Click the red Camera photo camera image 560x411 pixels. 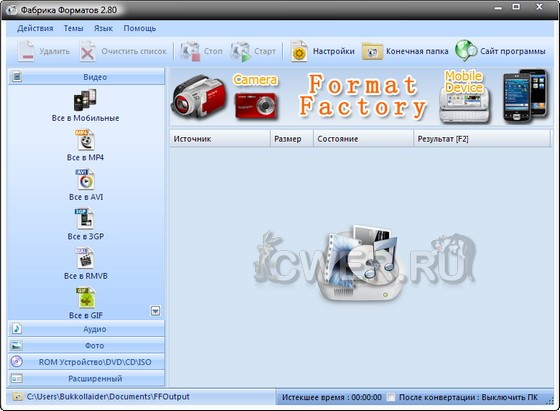coord(255,106)
